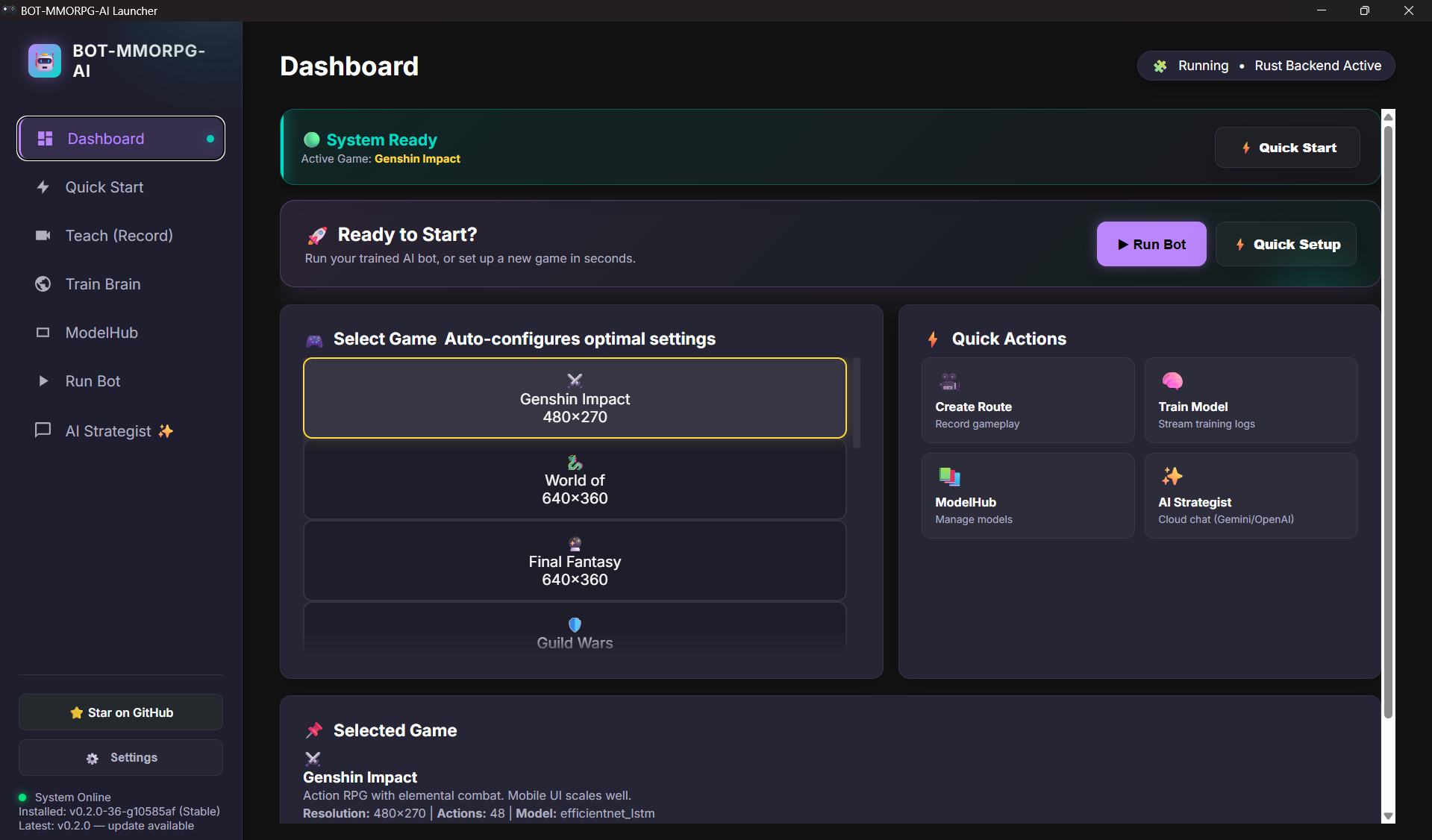Click the pushpin icon beside Selected Game

(x=314, y=730)
